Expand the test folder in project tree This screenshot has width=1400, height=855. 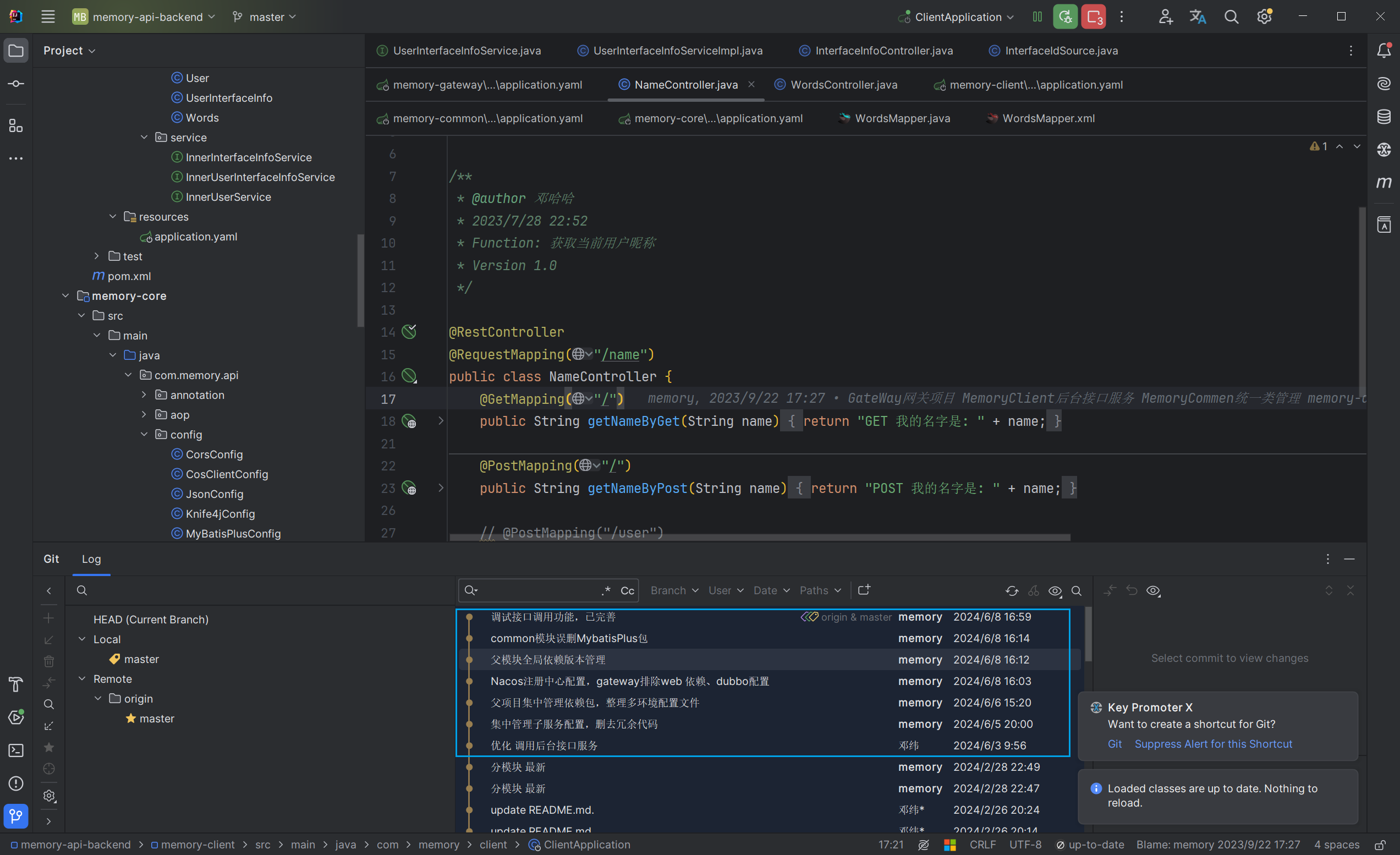97,256
